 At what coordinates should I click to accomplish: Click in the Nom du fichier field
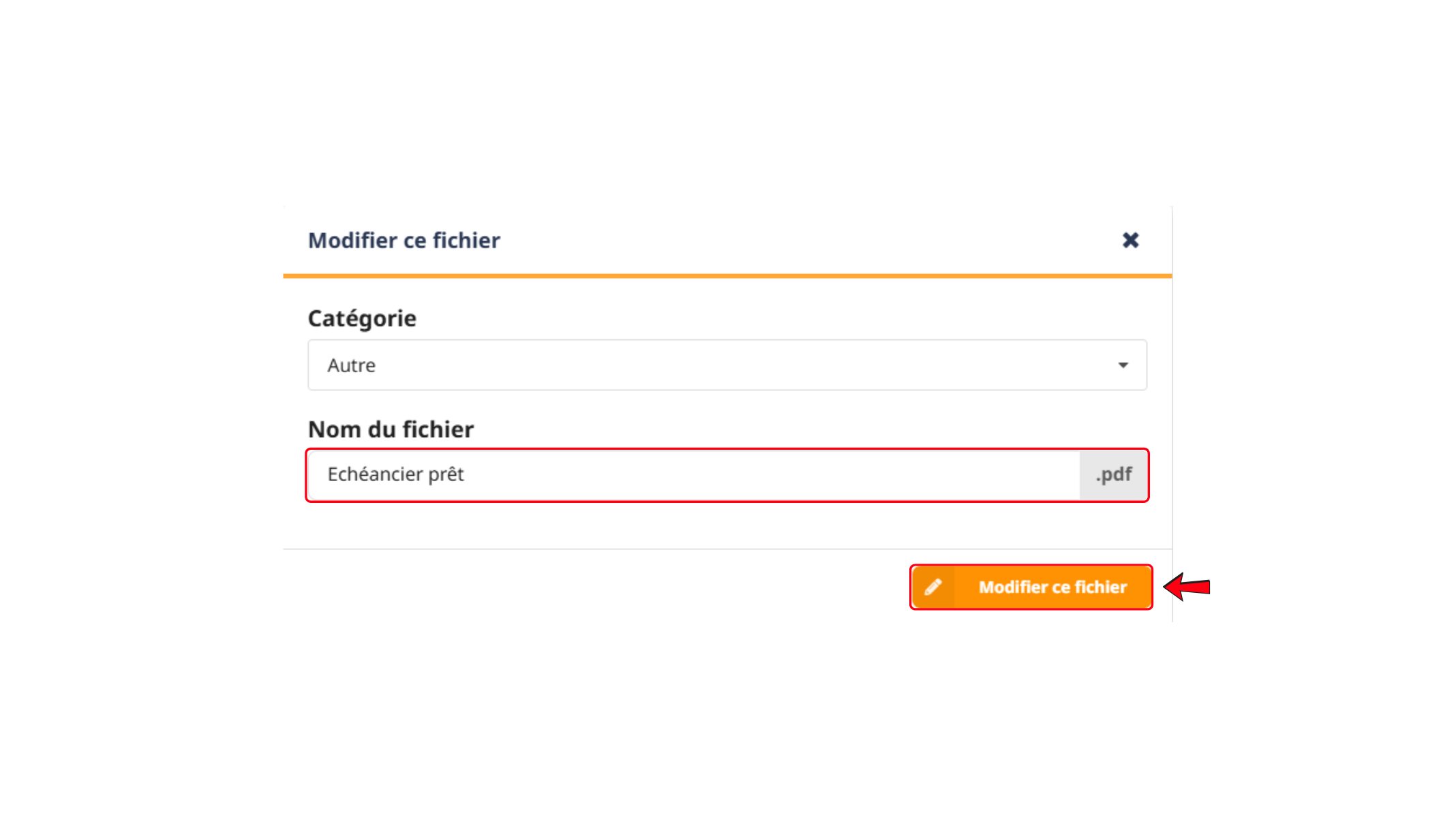[694, 475]
